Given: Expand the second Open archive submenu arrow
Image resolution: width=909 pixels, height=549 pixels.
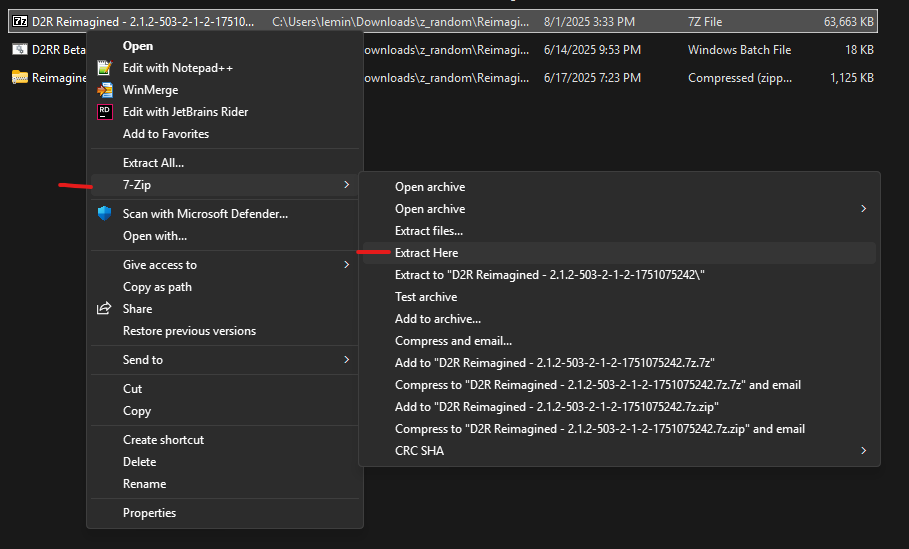Looking at the screenshot, I should click(864, 209).
